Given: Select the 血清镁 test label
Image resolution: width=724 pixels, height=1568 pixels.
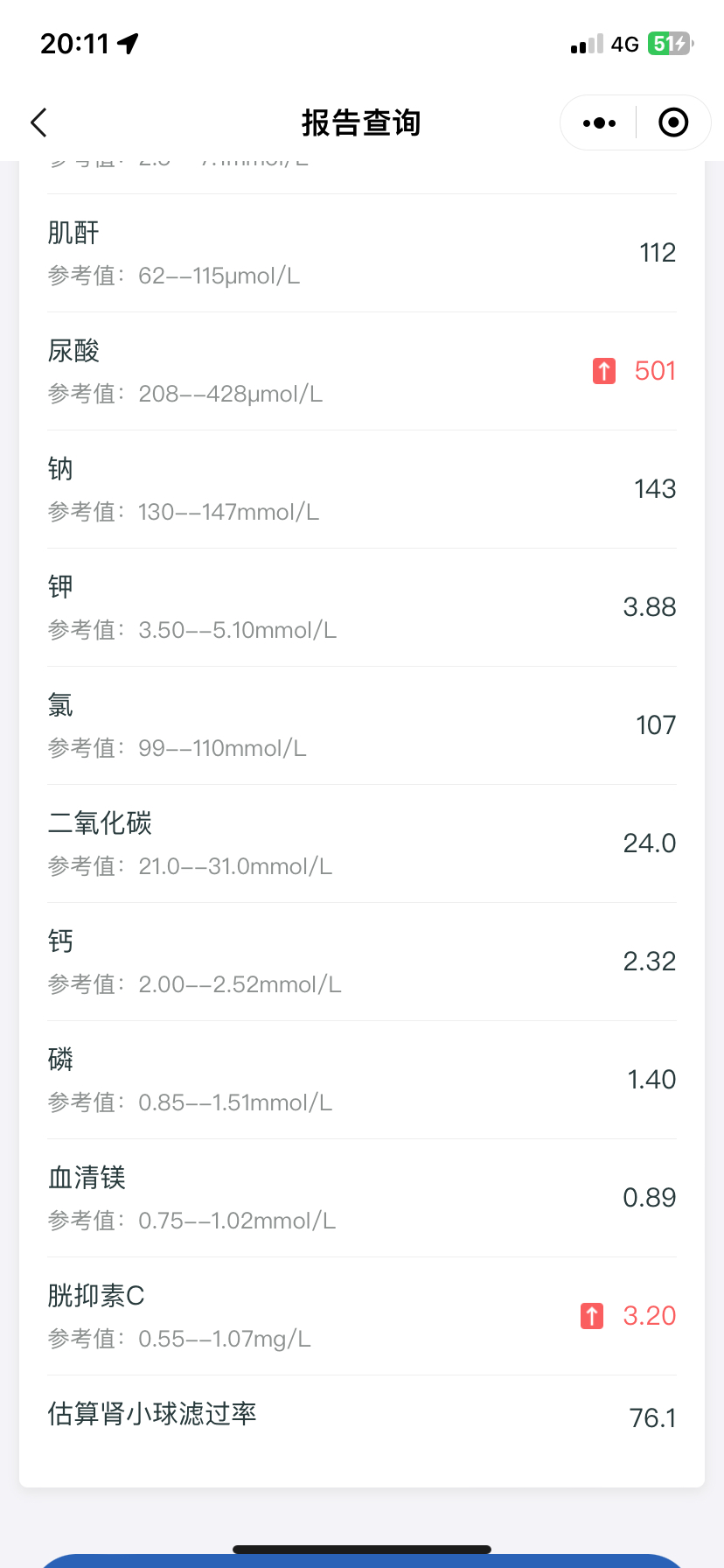Looking at the screenshot, I should [87, 1178].
